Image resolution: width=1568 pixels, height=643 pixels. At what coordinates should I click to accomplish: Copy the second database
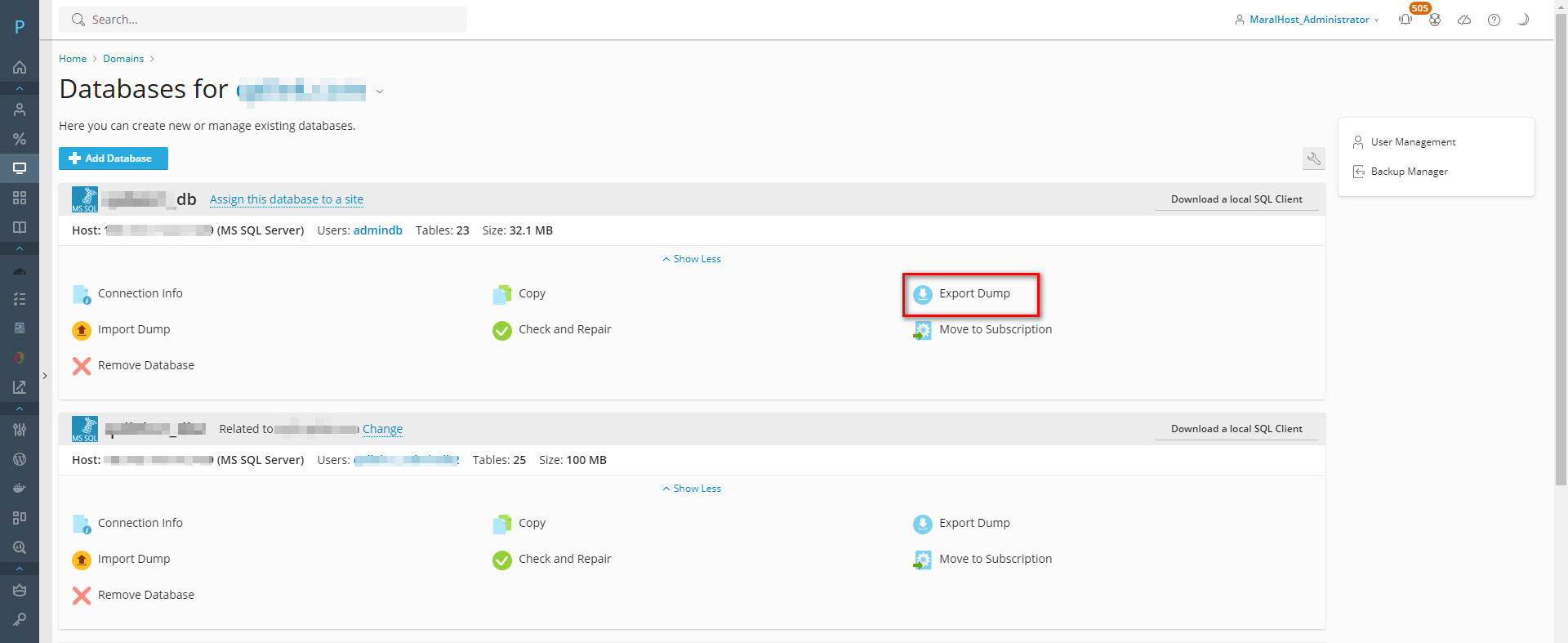519,523
